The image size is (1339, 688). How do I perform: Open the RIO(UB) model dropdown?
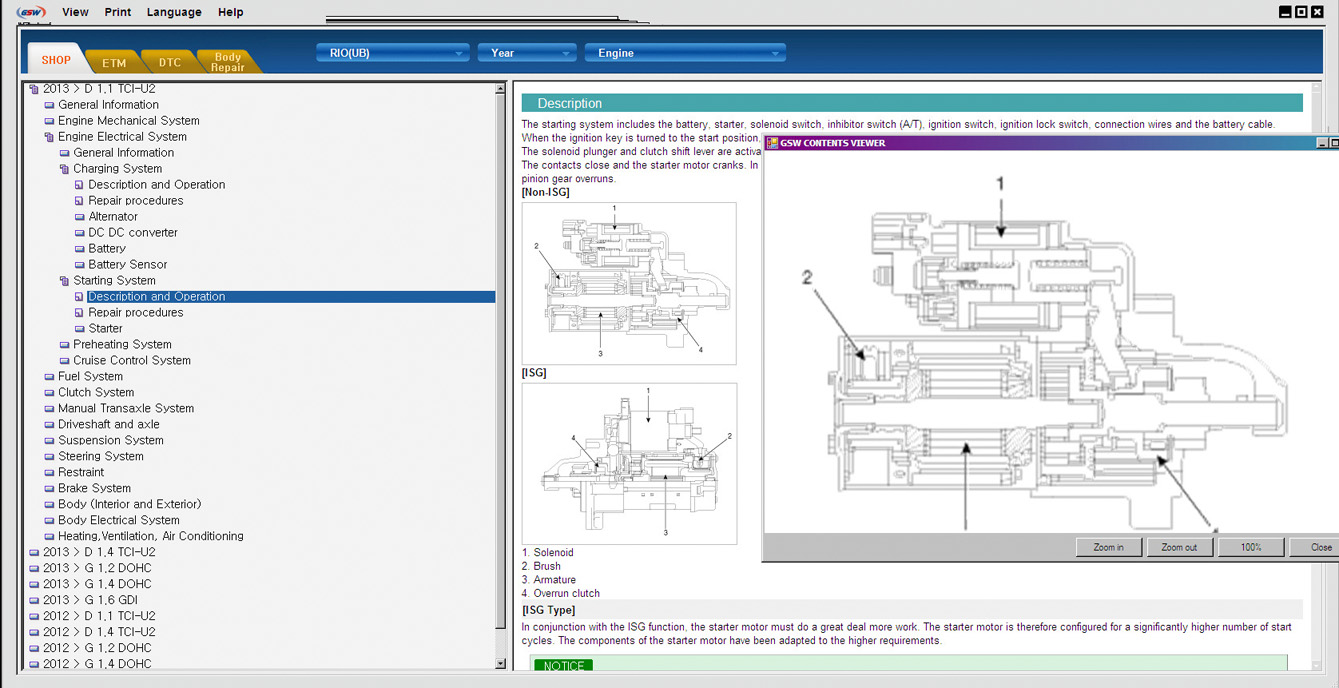tap(393, 53)
